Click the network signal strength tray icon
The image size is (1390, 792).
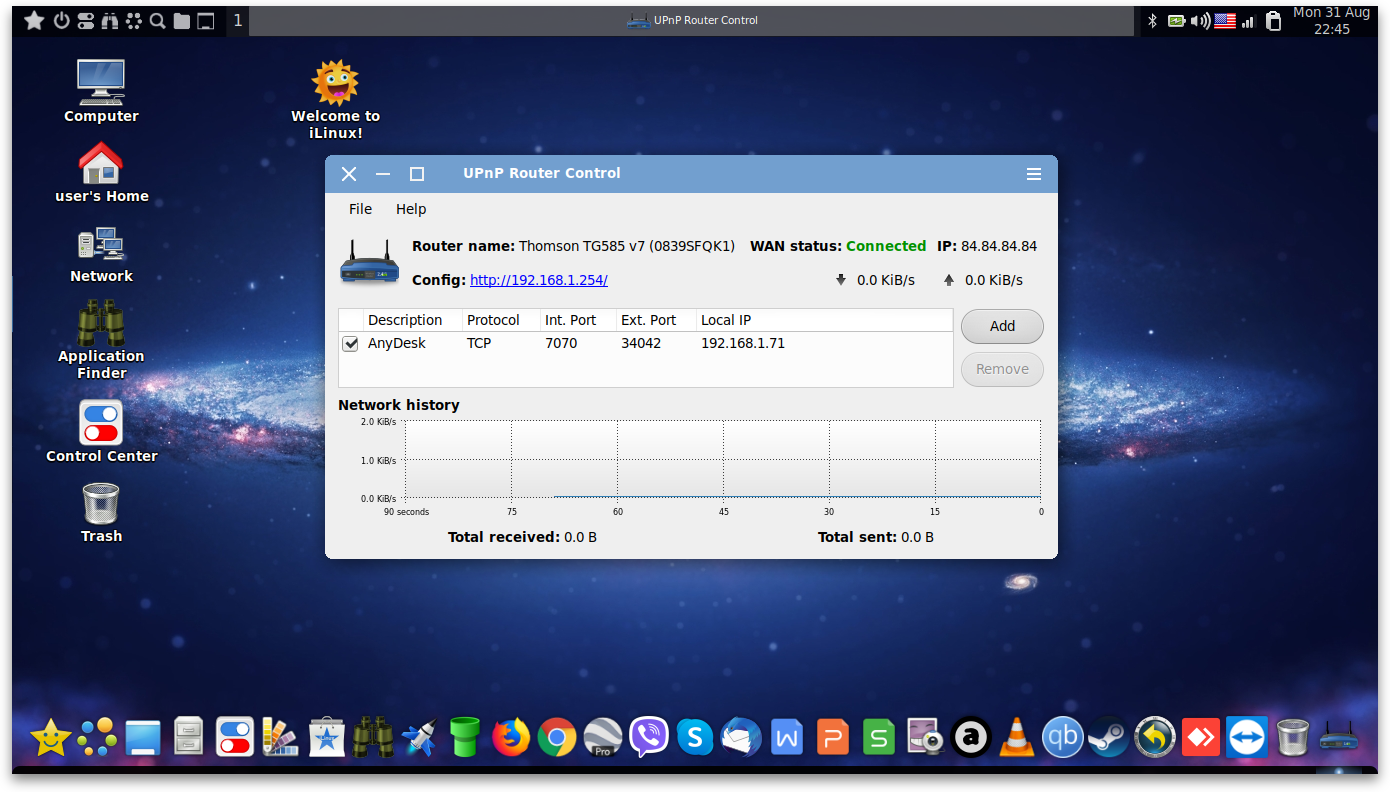[x=1248, y=20]
